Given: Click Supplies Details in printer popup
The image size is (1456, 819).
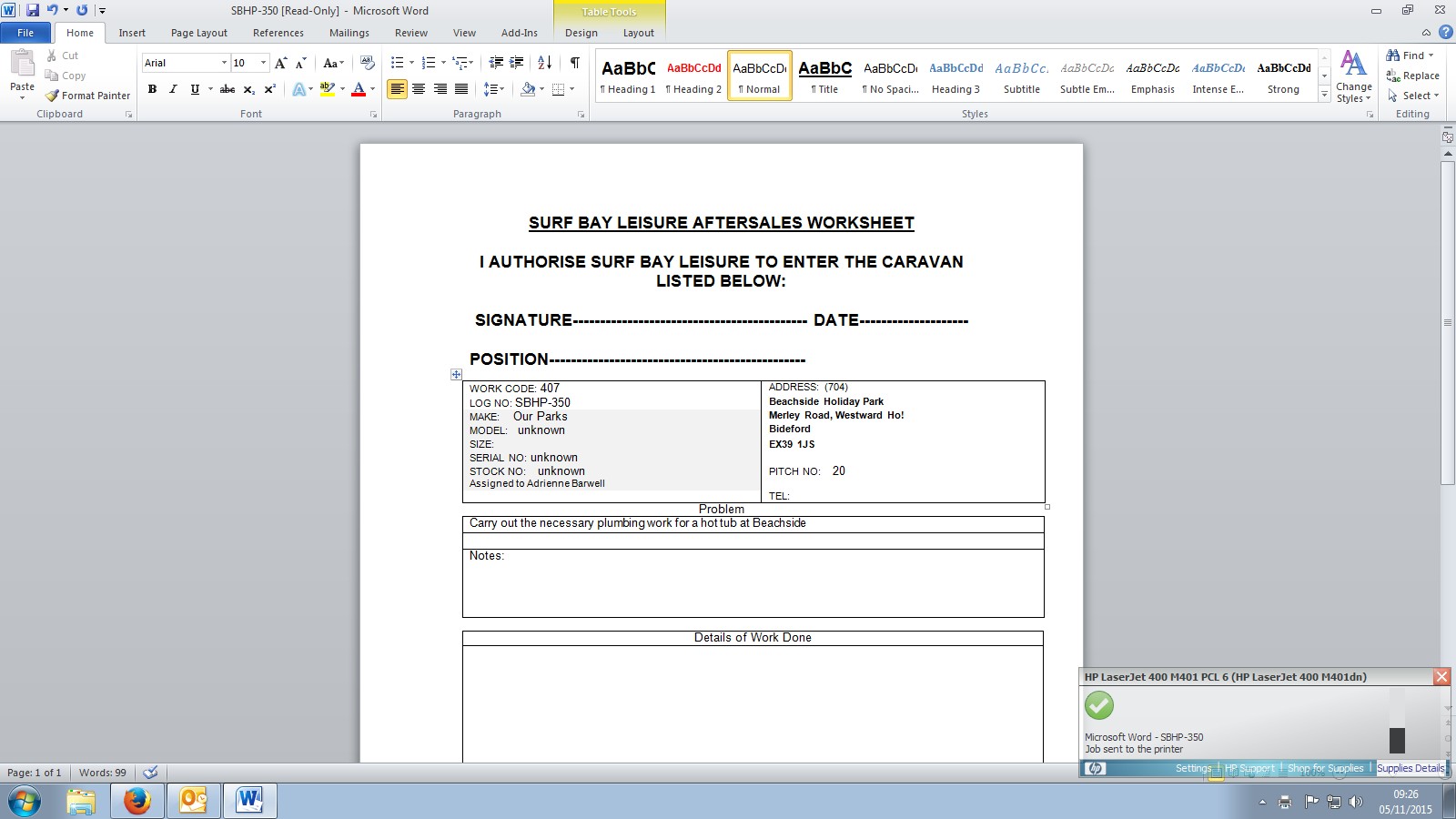Looking at the screenshot, I should (x=1410, y=768).
